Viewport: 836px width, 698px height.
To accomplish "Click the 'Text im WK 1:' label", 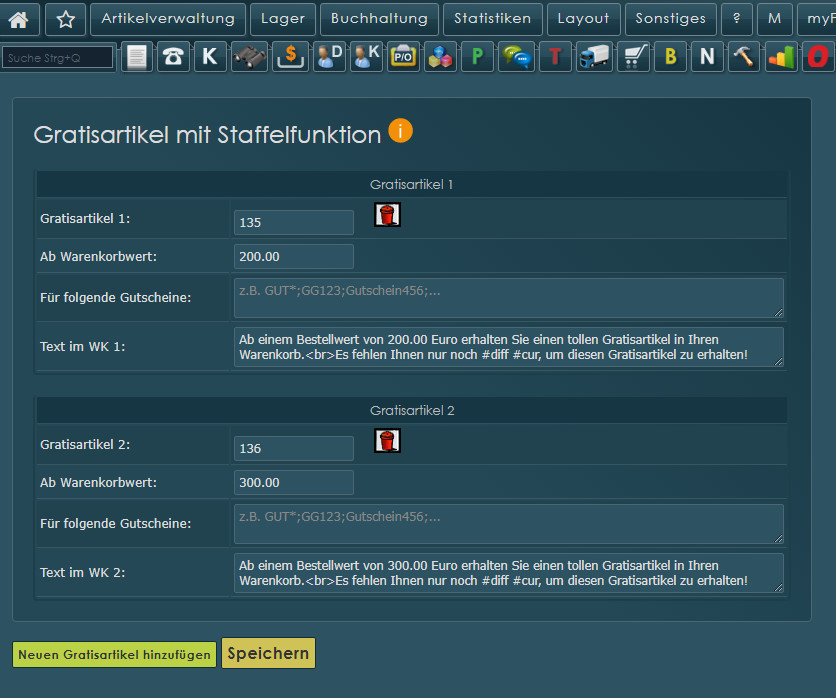I will (83, 347).
